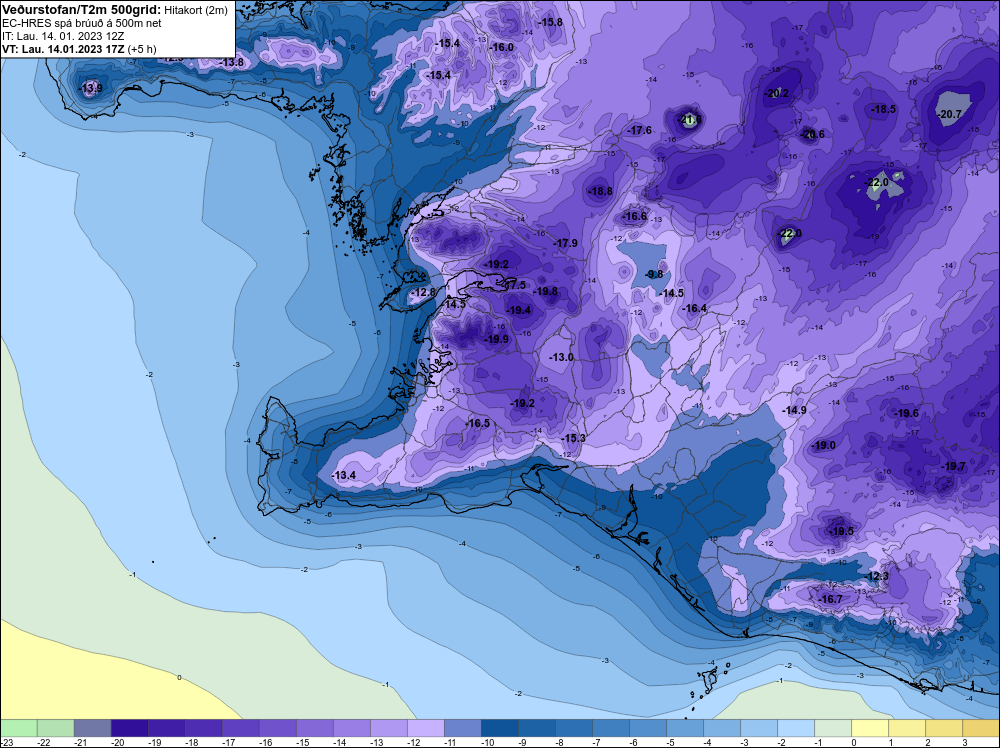This screenshot has width=1000, height=748.
Task: Click the -15.3 temperature value
Action: [574, 438]
